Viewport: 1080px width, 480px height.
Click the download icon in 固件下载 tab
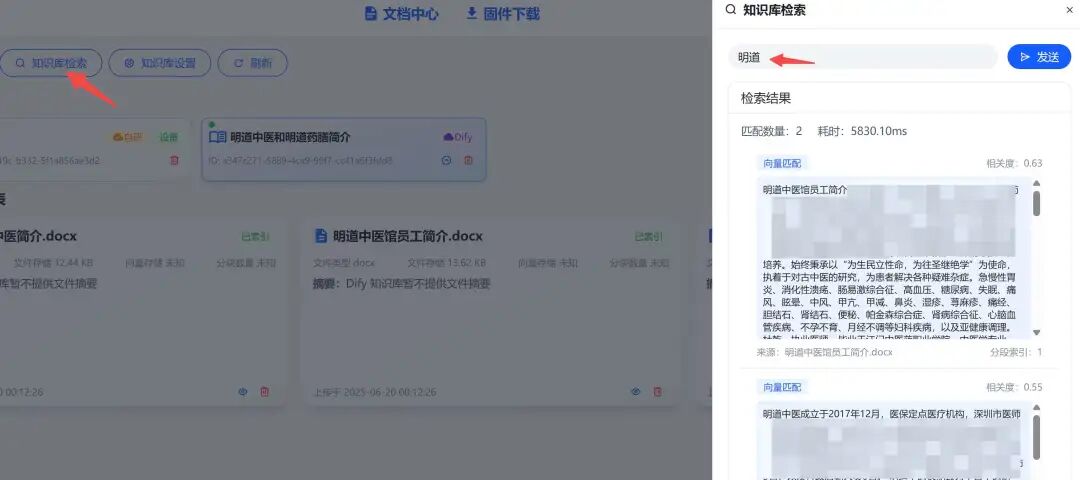coord(472,13)
